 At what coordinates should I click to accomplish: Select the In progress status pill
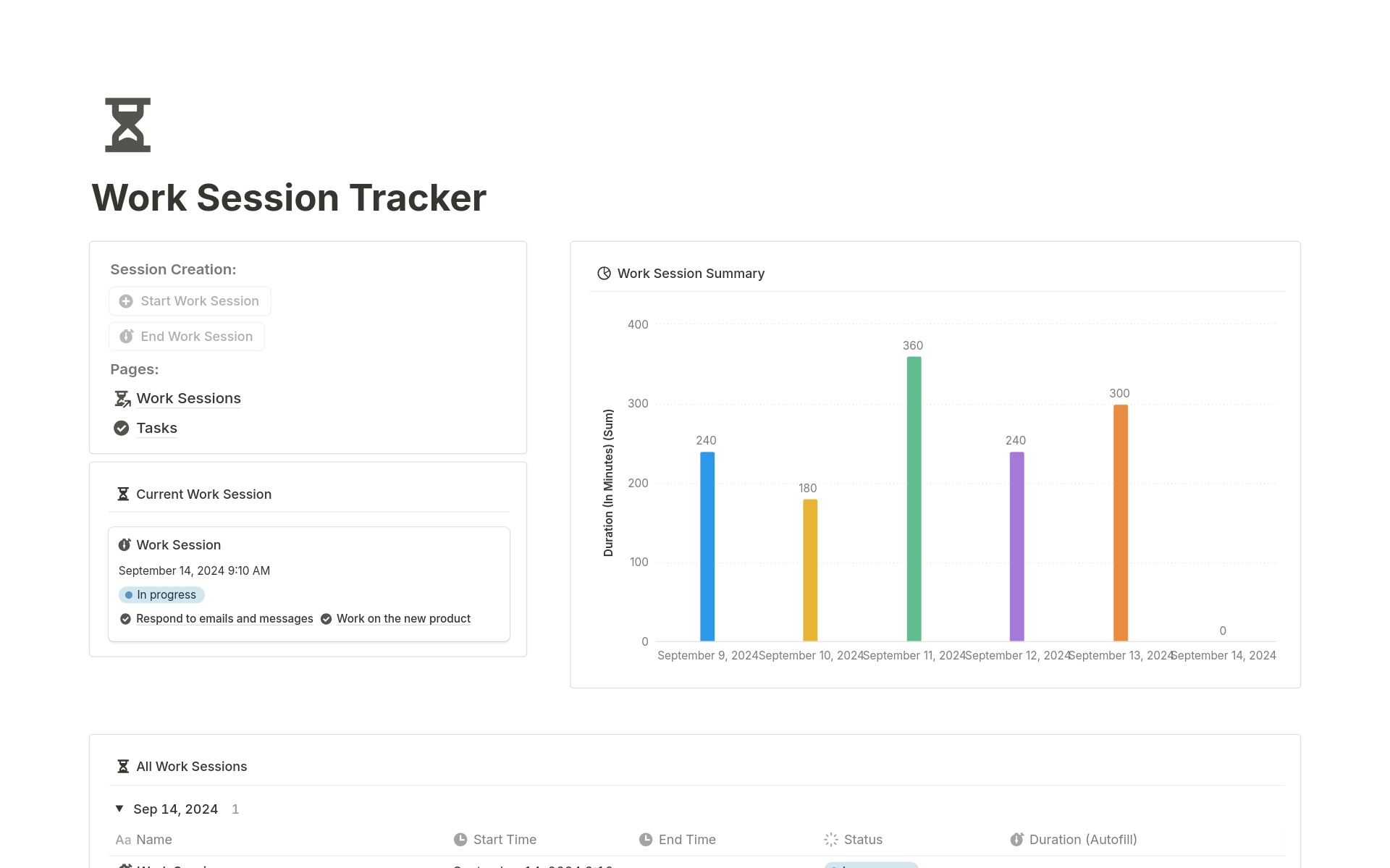(x=161, y=594)
